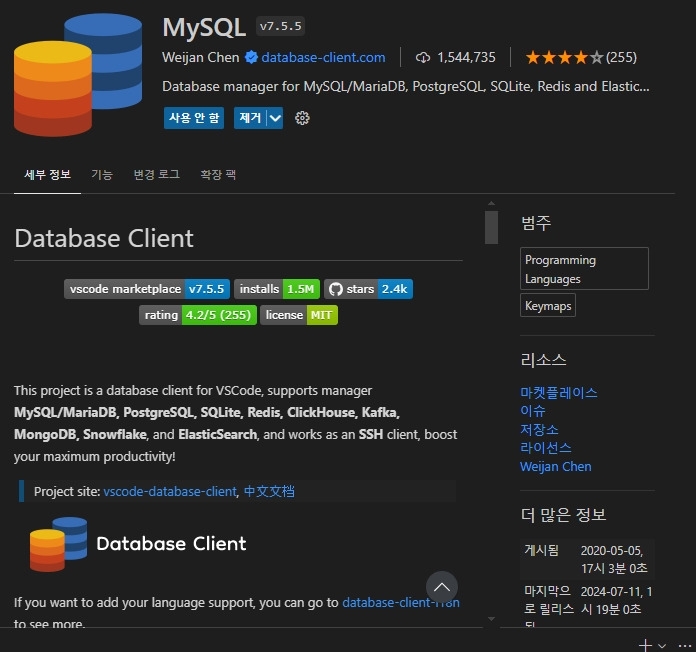This screenshot has height=652, width=696.
Task: Open the 中文文档 documentation link
Action: click(x=269, y=491)
